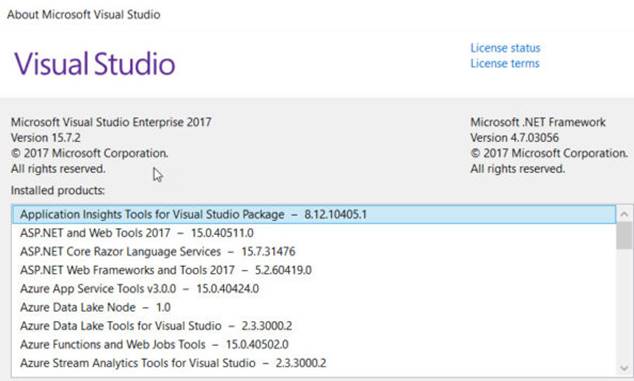Click the Microsoft Visual Studio Enterprise 2017 text

coord(111,122)
